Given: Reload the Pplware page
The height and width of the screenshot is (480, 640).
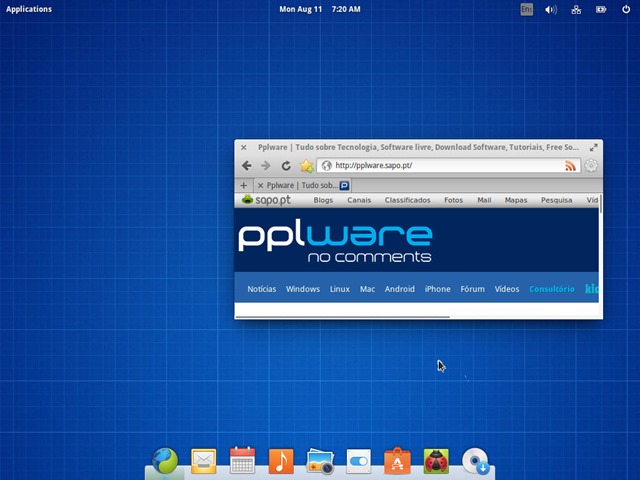Looking at the screenshot, I should pyautogui.click(x=286, y=165).
